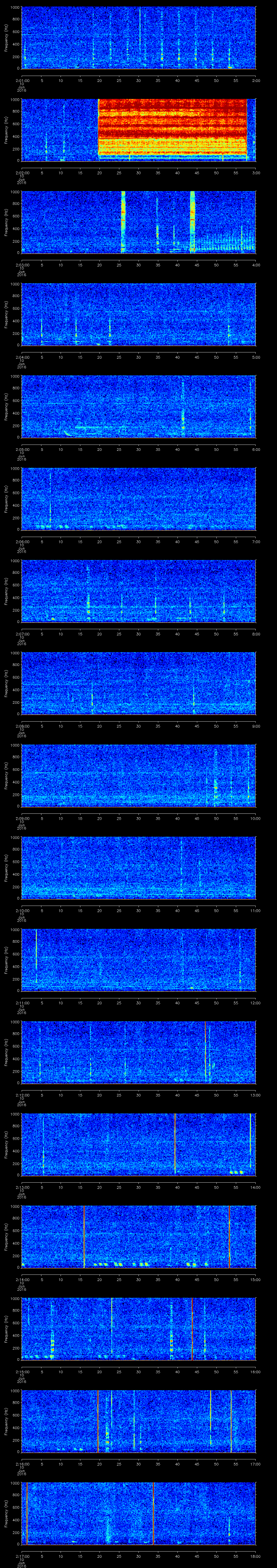Click the 13:00 end time label
This screenshot has height=1568, width=277.
point(255,1095)
